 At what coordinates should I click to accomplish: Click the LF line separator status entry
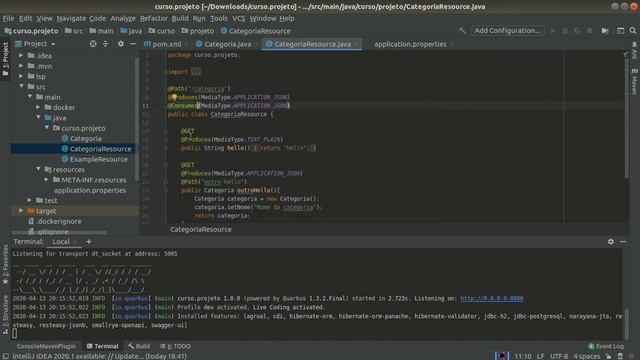540,356
